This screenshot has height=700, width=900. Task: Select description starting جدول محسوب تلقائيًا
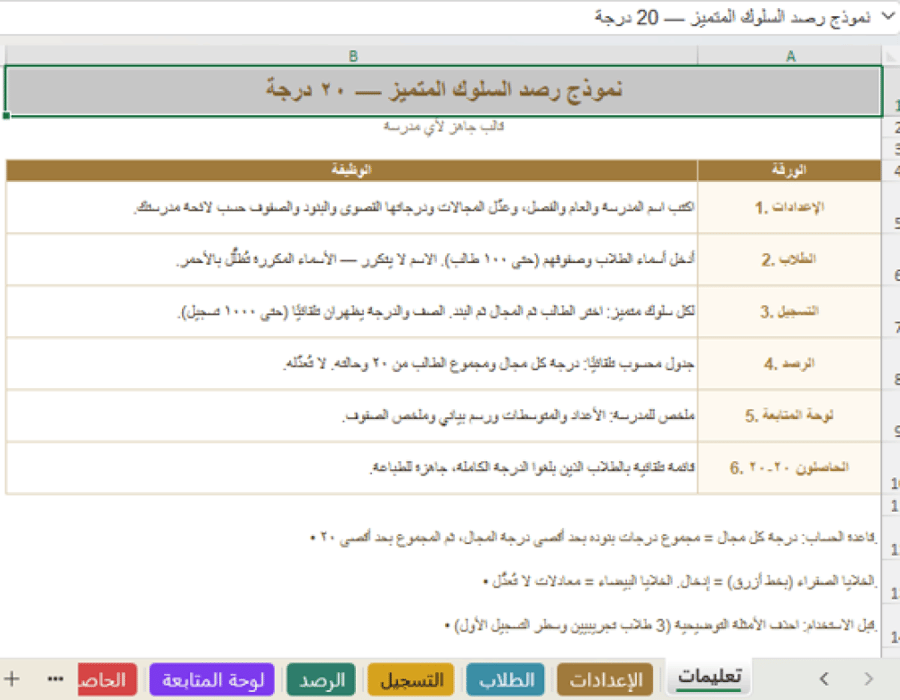(352, 364)
